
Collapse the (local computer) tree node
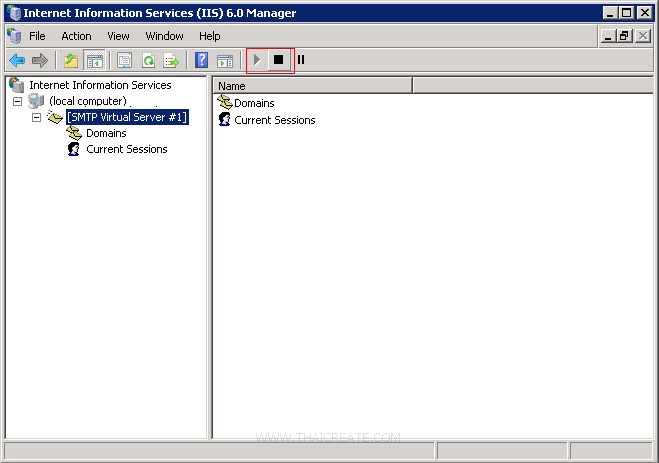click(x=17, y=101)
